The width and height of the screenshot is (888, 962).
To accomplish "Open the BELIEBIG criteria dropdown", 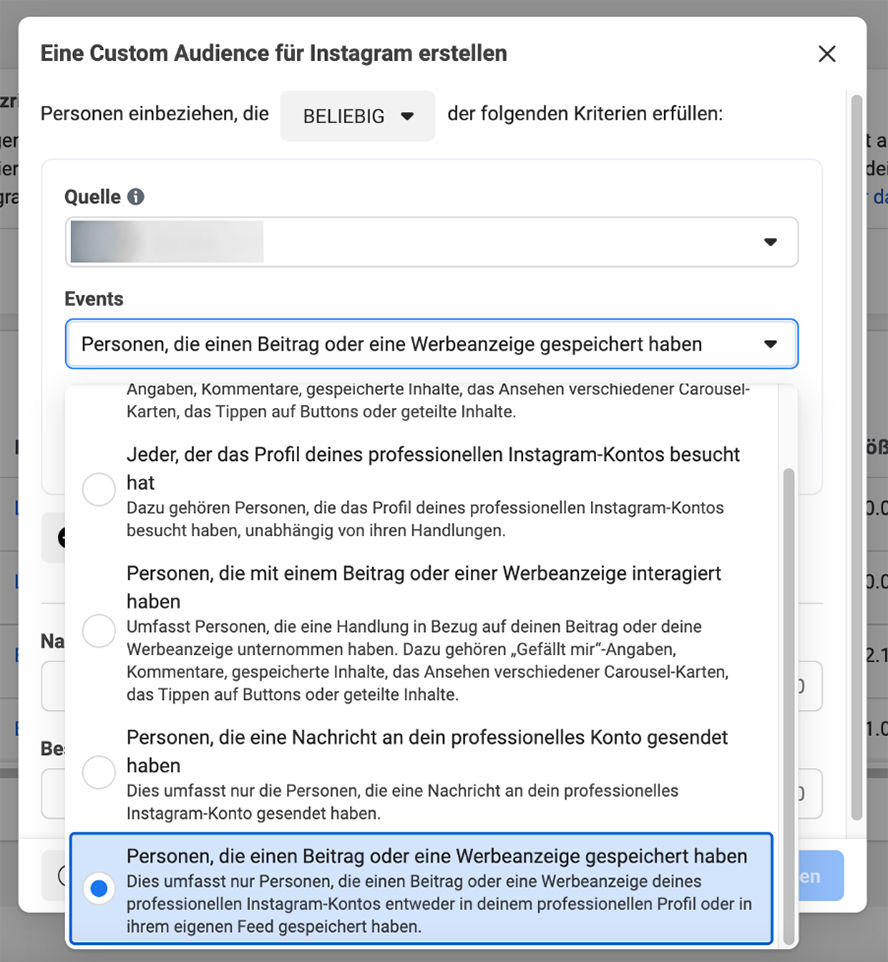I will (358, 115).
